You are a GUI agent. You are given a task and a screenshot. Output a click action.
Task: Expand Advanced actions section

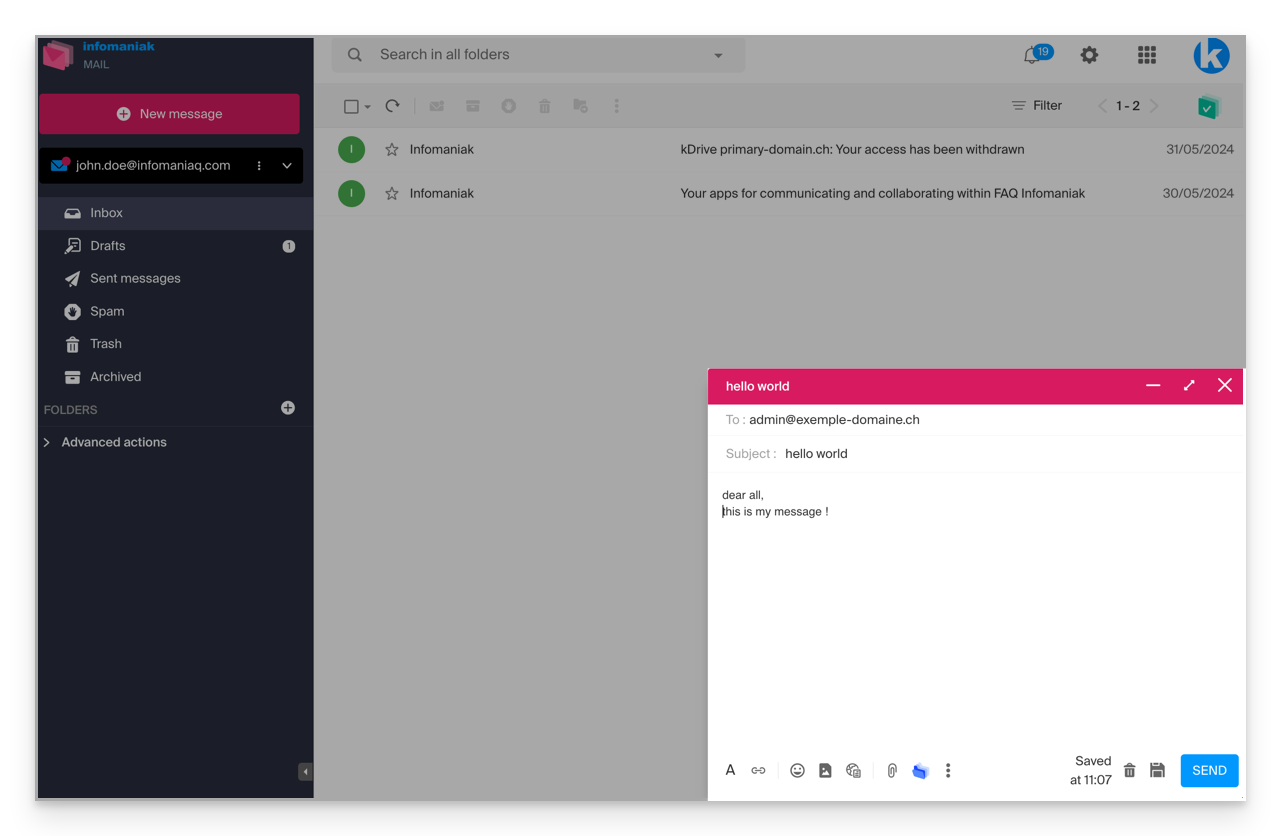click(105, 442)
